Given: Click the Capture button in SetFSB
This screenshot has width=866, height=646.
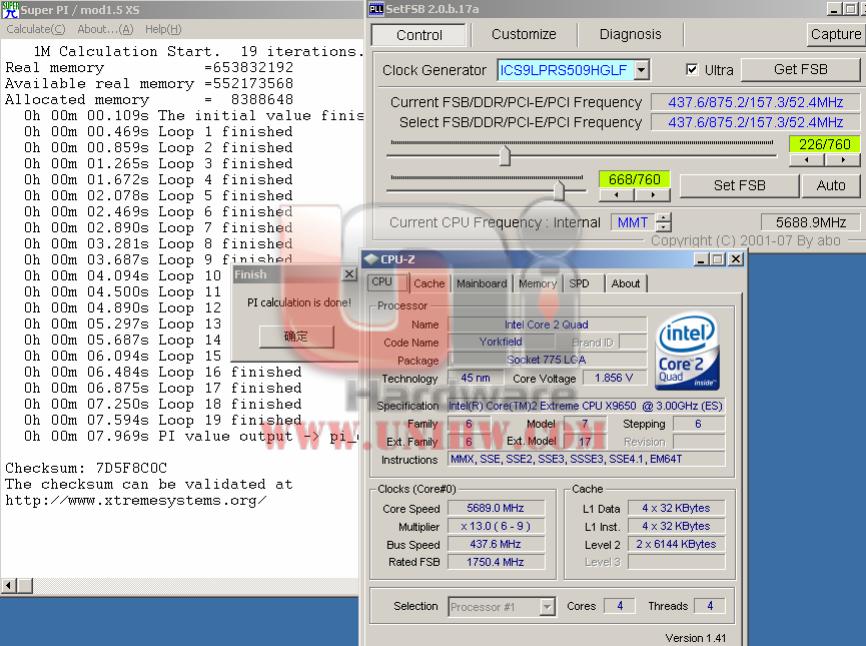Looking at the screenshot, I should 836,34.
